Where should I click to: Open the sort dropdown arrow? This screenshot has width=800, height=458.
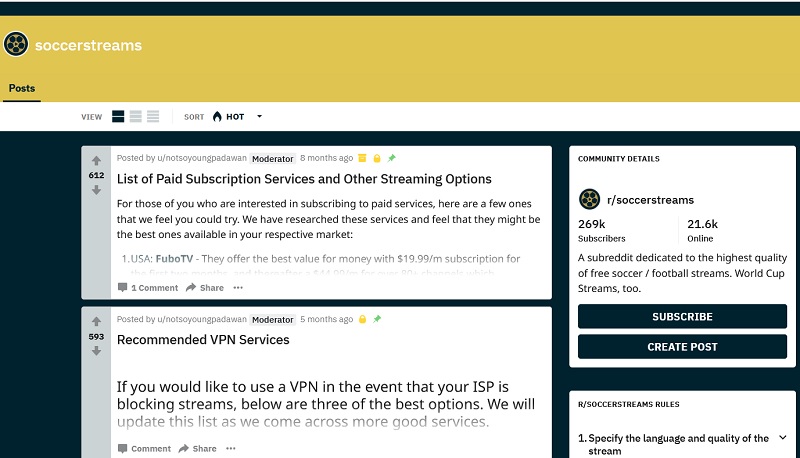click(x=259, y=116)
